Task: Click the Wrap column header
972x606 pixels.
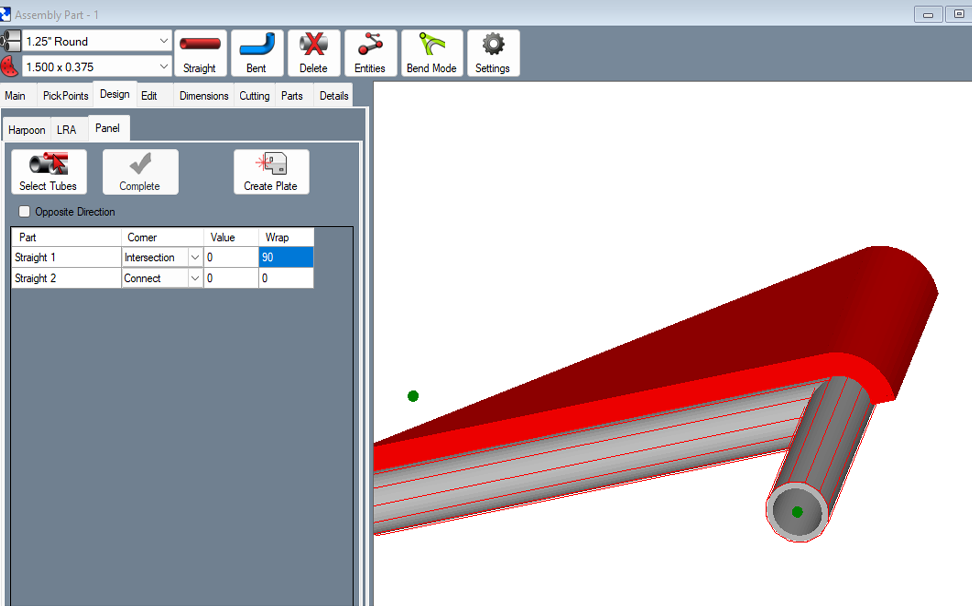Action: [286, 237]
